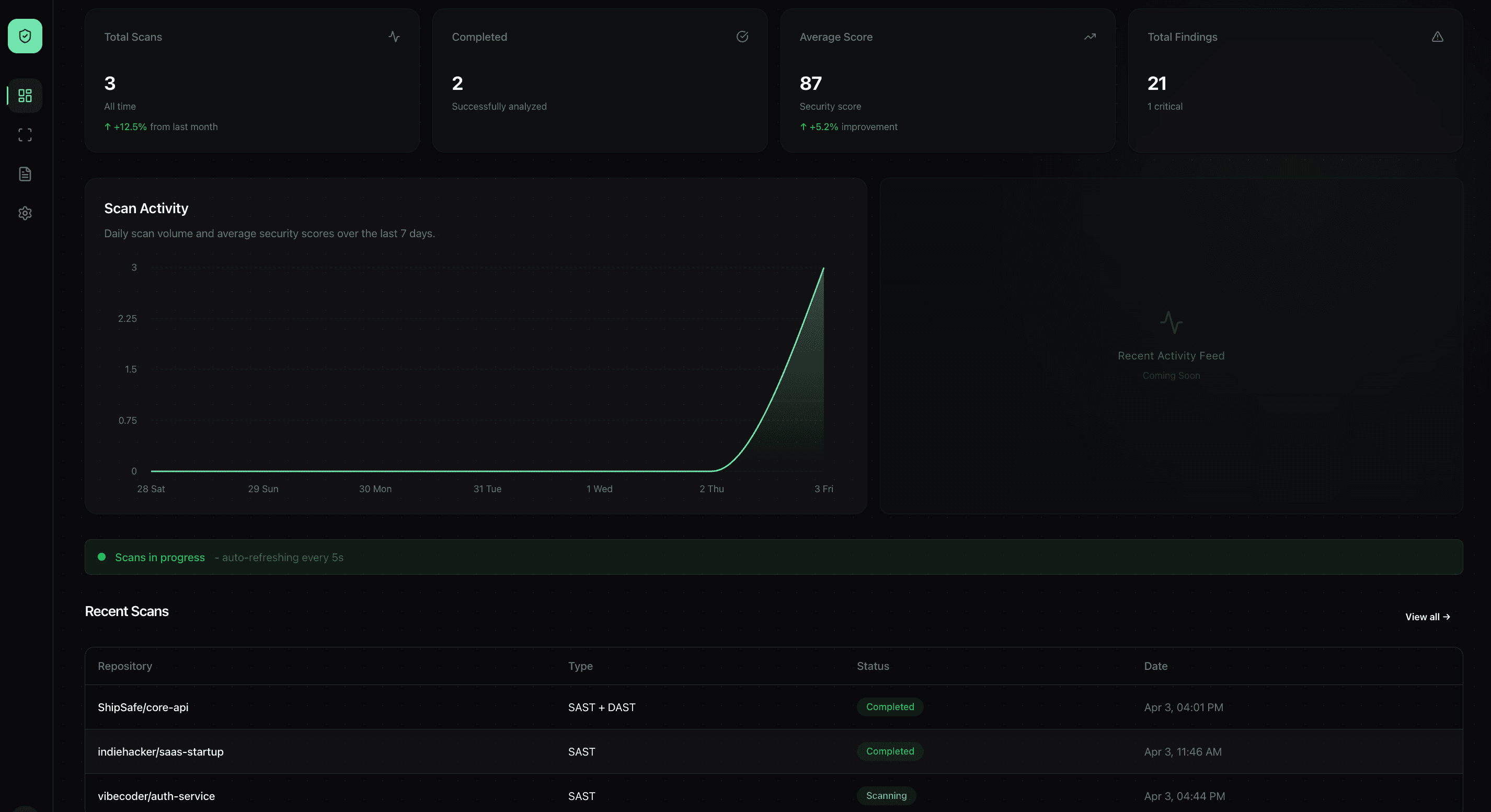
Task: Click the trending-up icon on Average Score card
Action: tap(1090, 37)
